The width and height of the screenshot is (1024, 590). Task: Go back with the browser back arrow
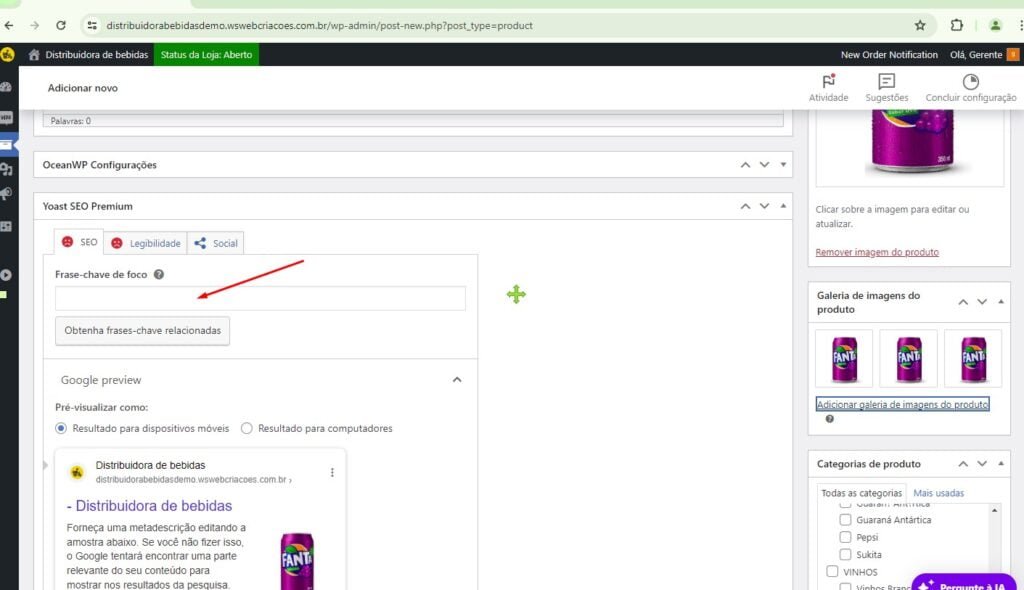(x=8, y=25)
